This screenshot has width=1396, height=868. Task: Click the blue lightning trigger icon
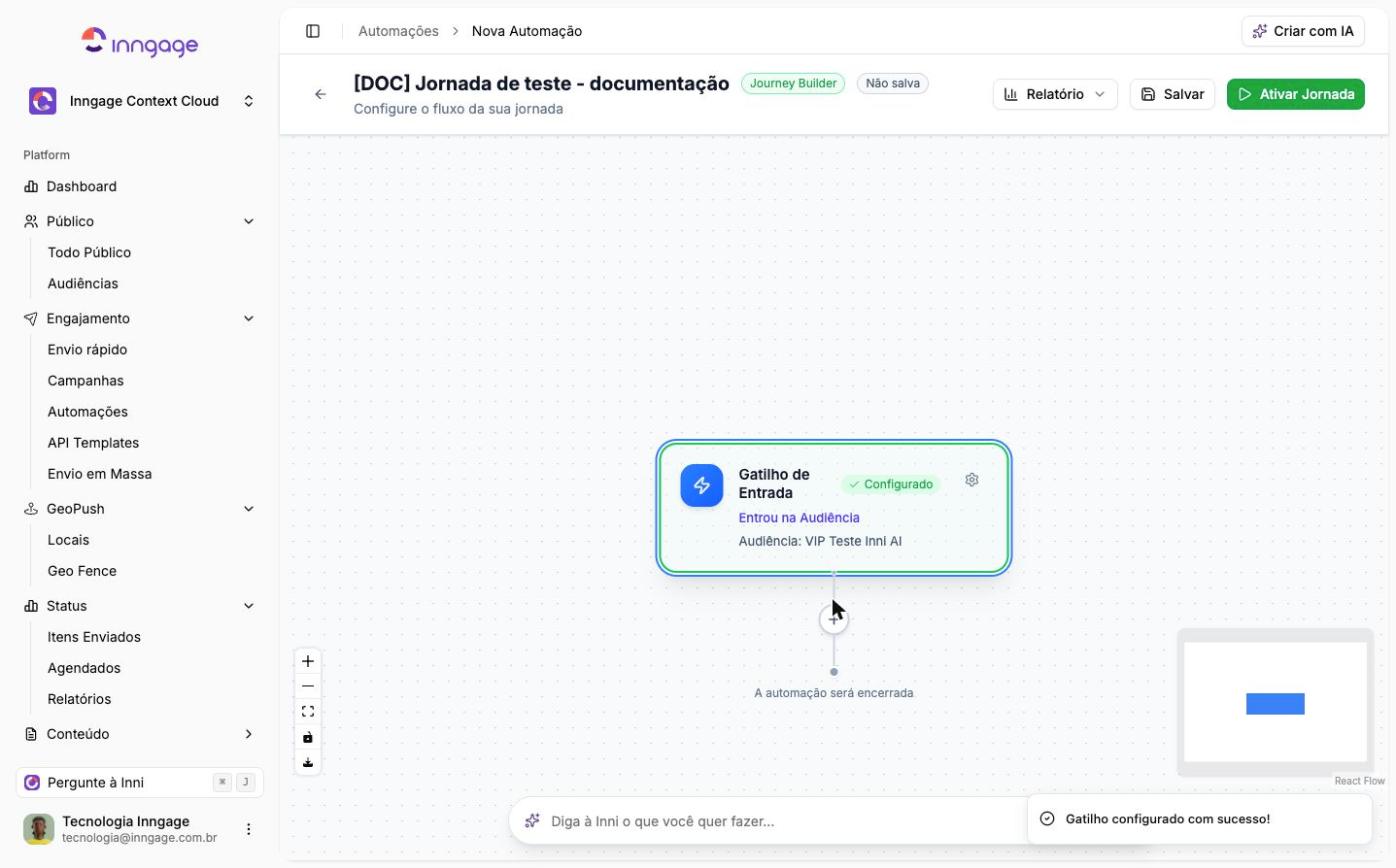[x=702, y=486]
